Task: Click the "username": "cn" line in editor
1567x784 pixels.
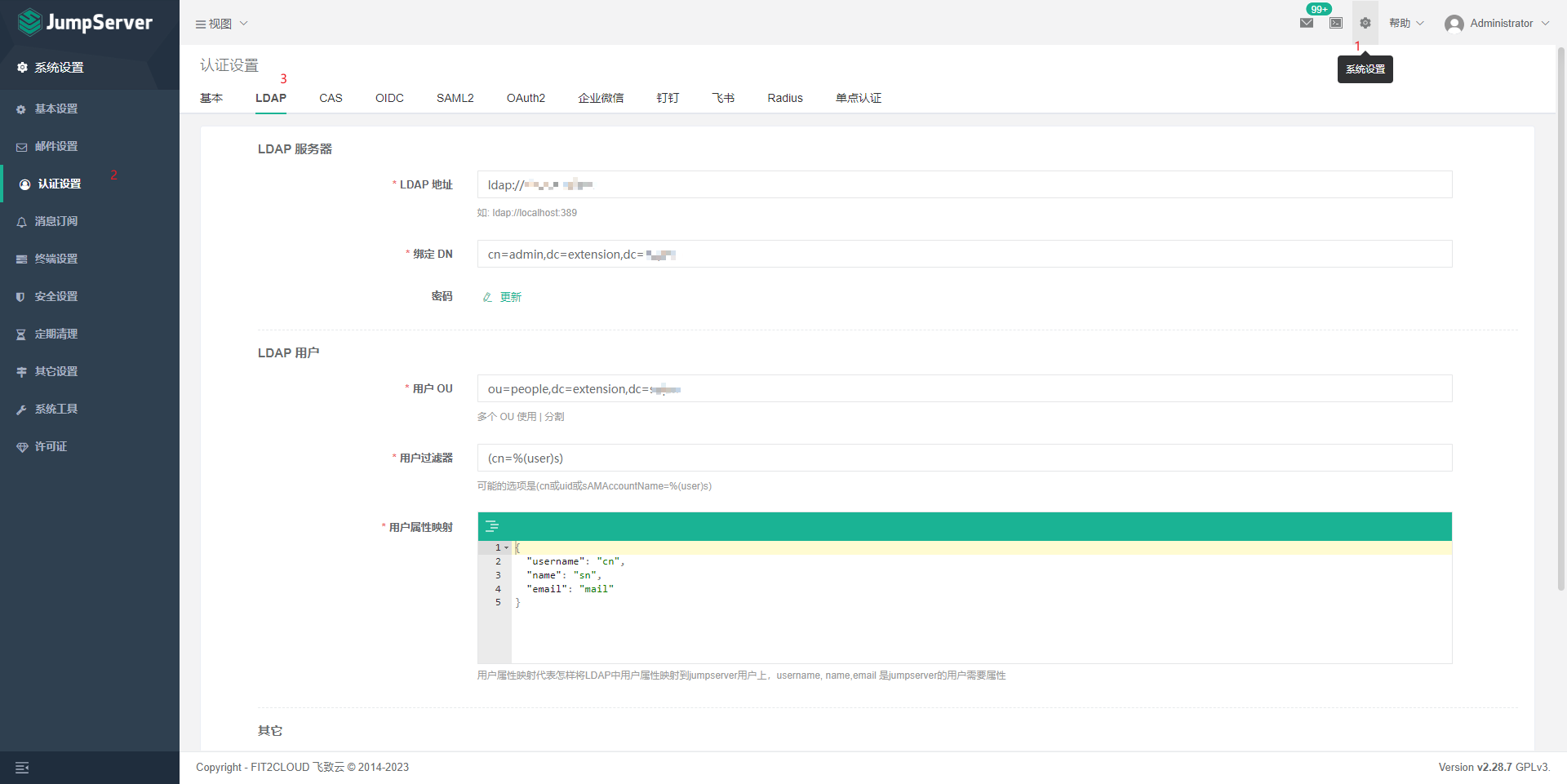Action: [575, 561]
